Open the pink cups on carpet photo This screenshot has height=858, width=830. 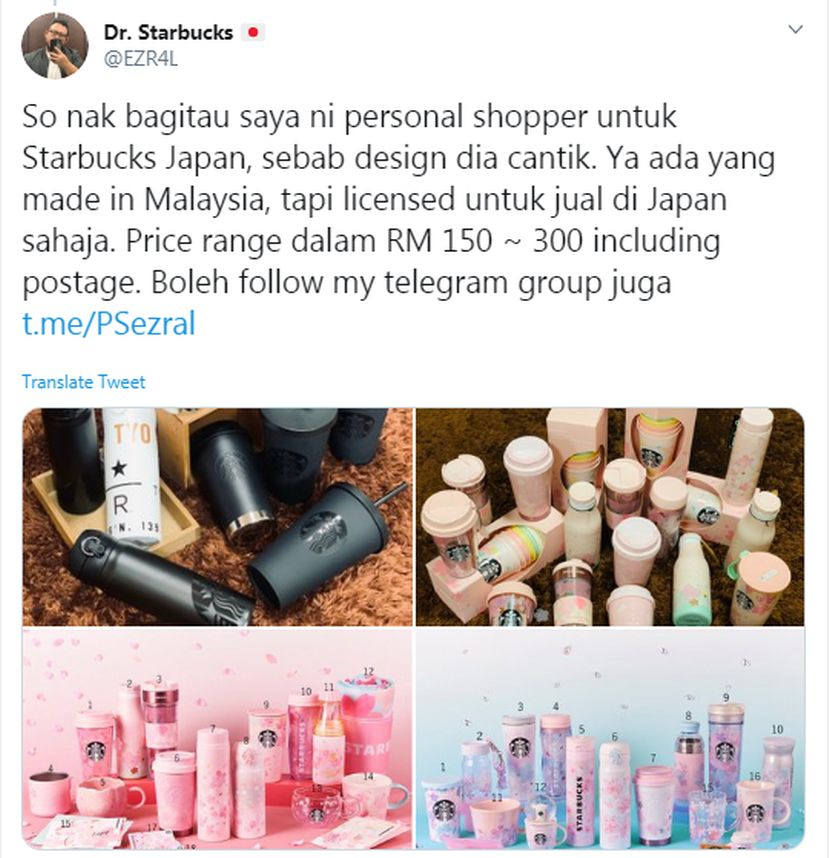tap(610, 517)
